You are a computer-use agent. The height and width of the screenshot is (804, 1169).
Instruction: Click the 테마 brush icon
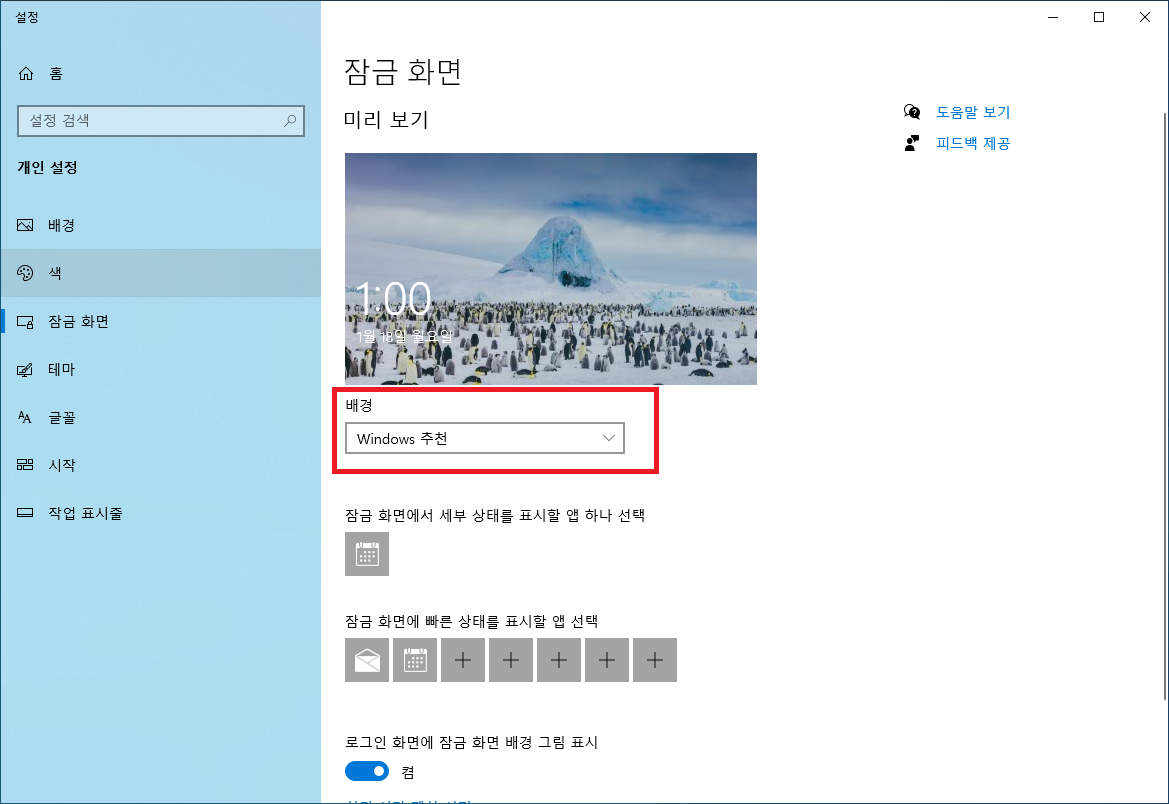(25, 369)
